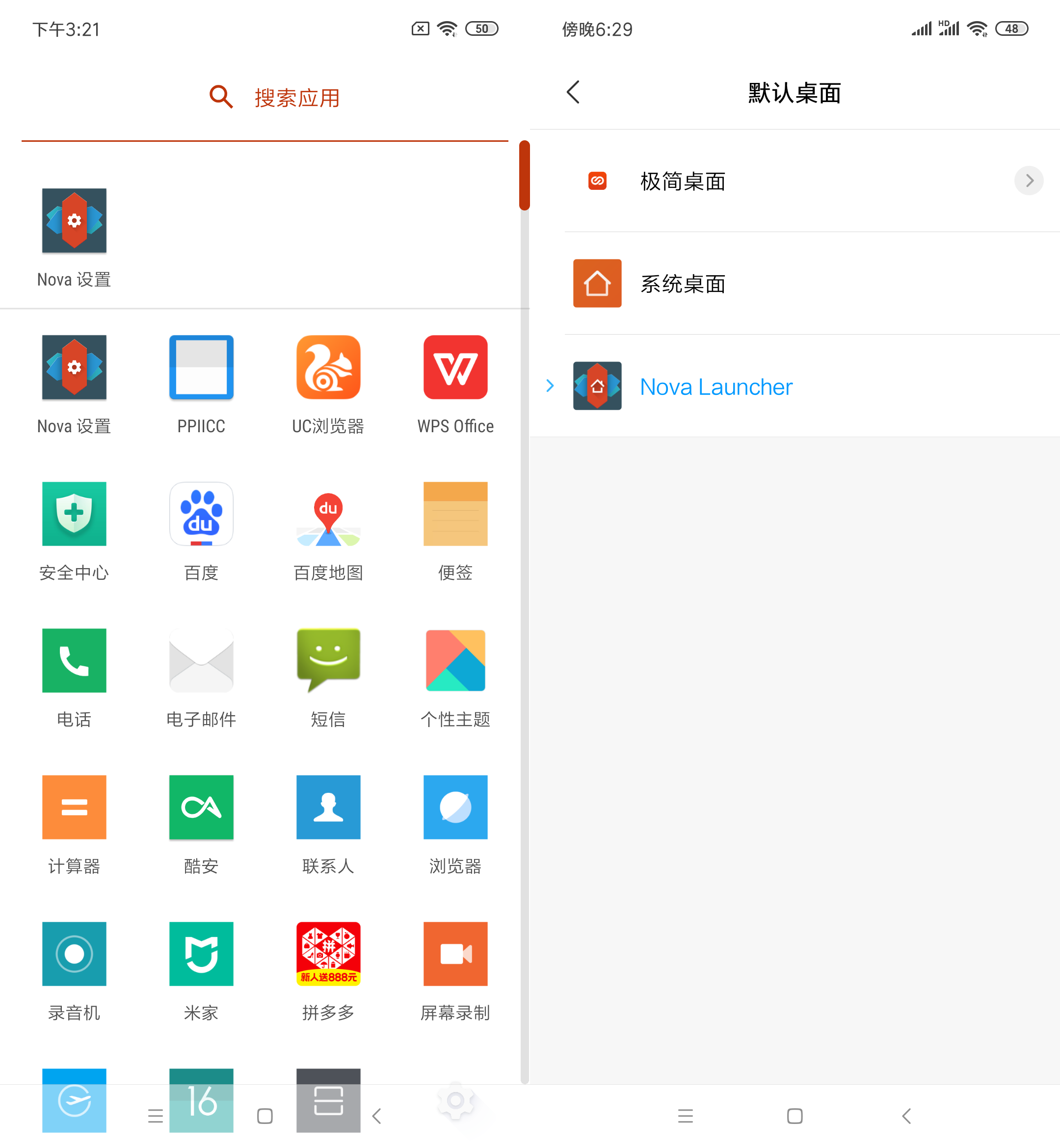The width and height of the screenshot is (1060, 1148).
Task: Open the 录音机 recorder app
Action: click(x=74, y=971)
